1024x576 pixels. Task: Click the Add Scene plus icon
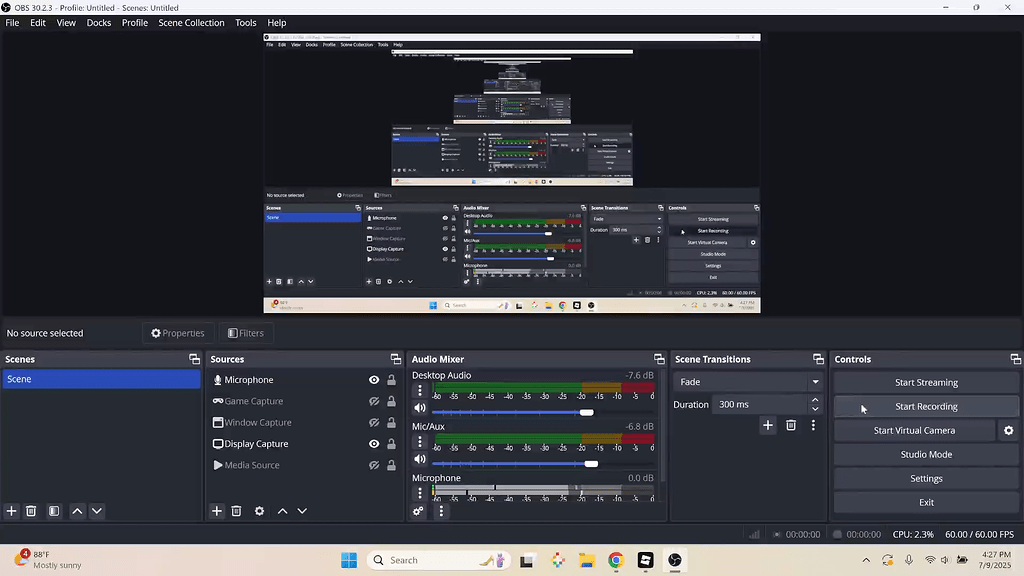(x=11, y=511)
